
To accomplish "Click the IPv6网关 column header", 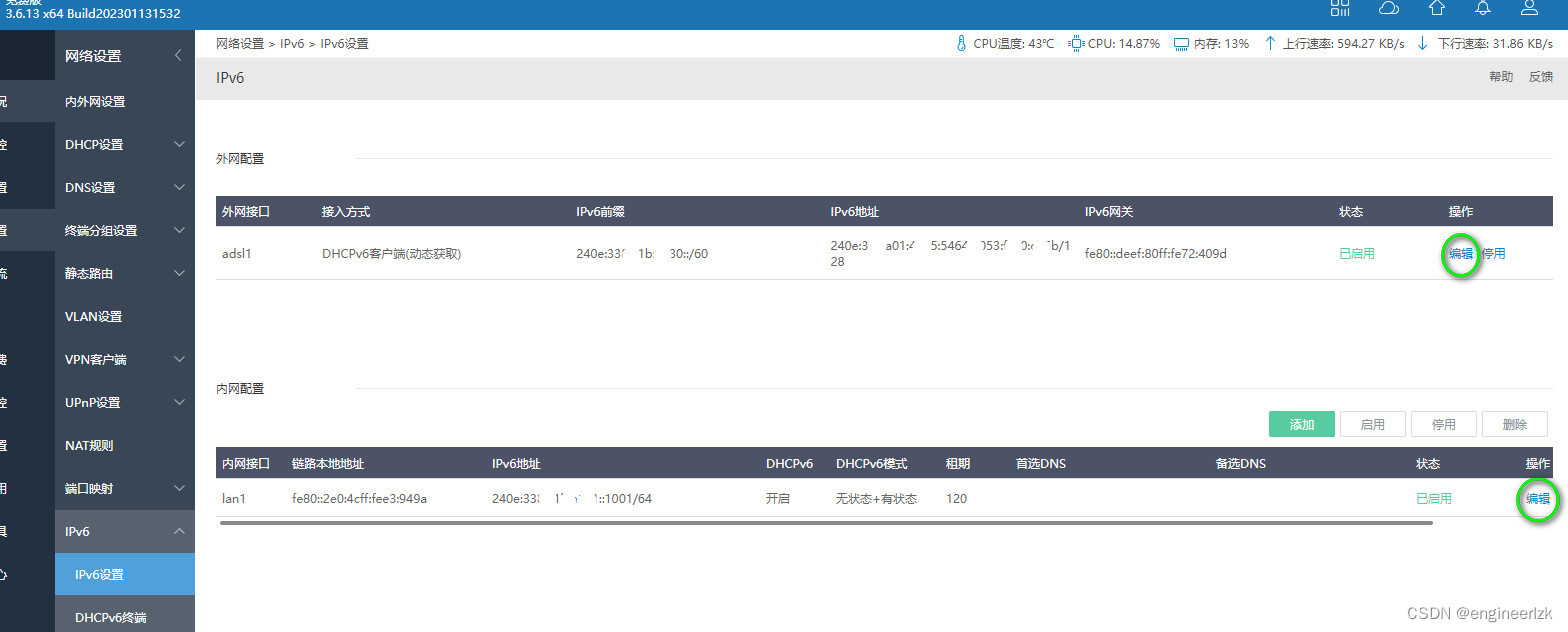I will [x=1109, y=212].
